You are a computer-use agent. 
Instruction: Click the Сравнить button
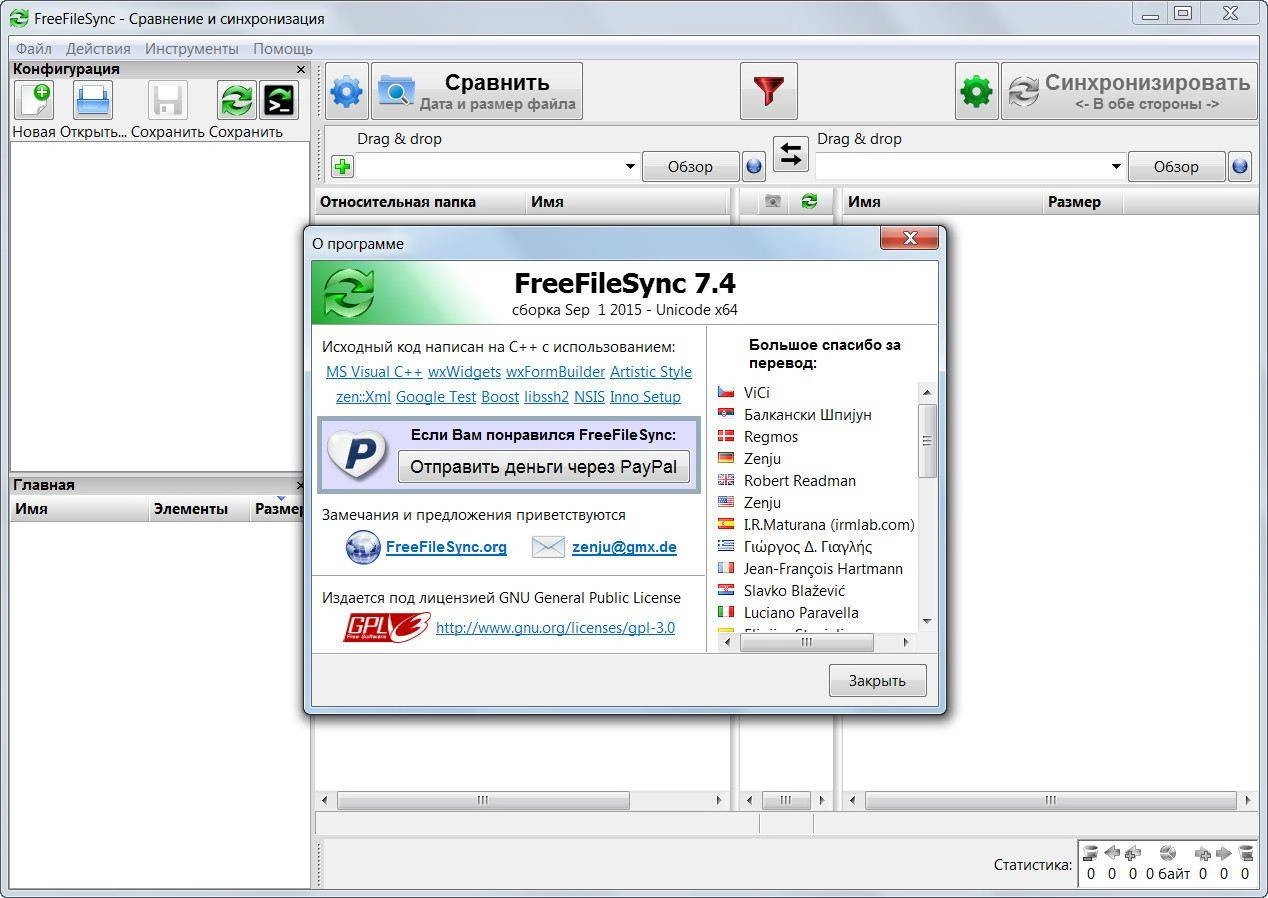pos(477,91)
